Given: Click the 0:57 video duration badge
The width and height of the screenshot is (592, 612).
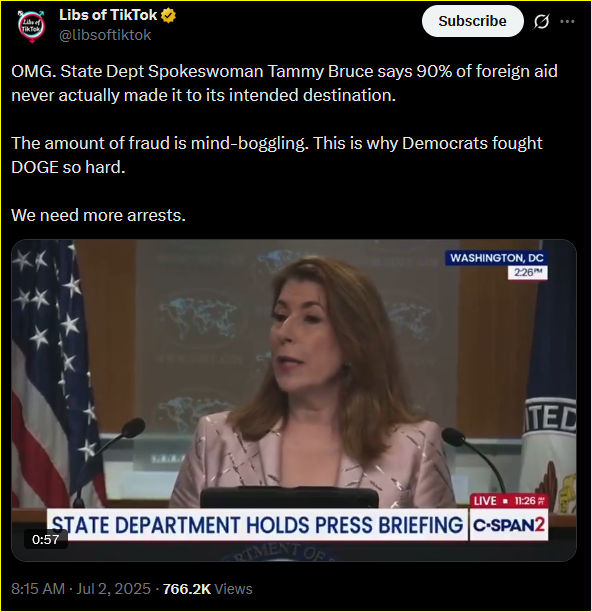Looking at the screenshot, I should (45, 539).
